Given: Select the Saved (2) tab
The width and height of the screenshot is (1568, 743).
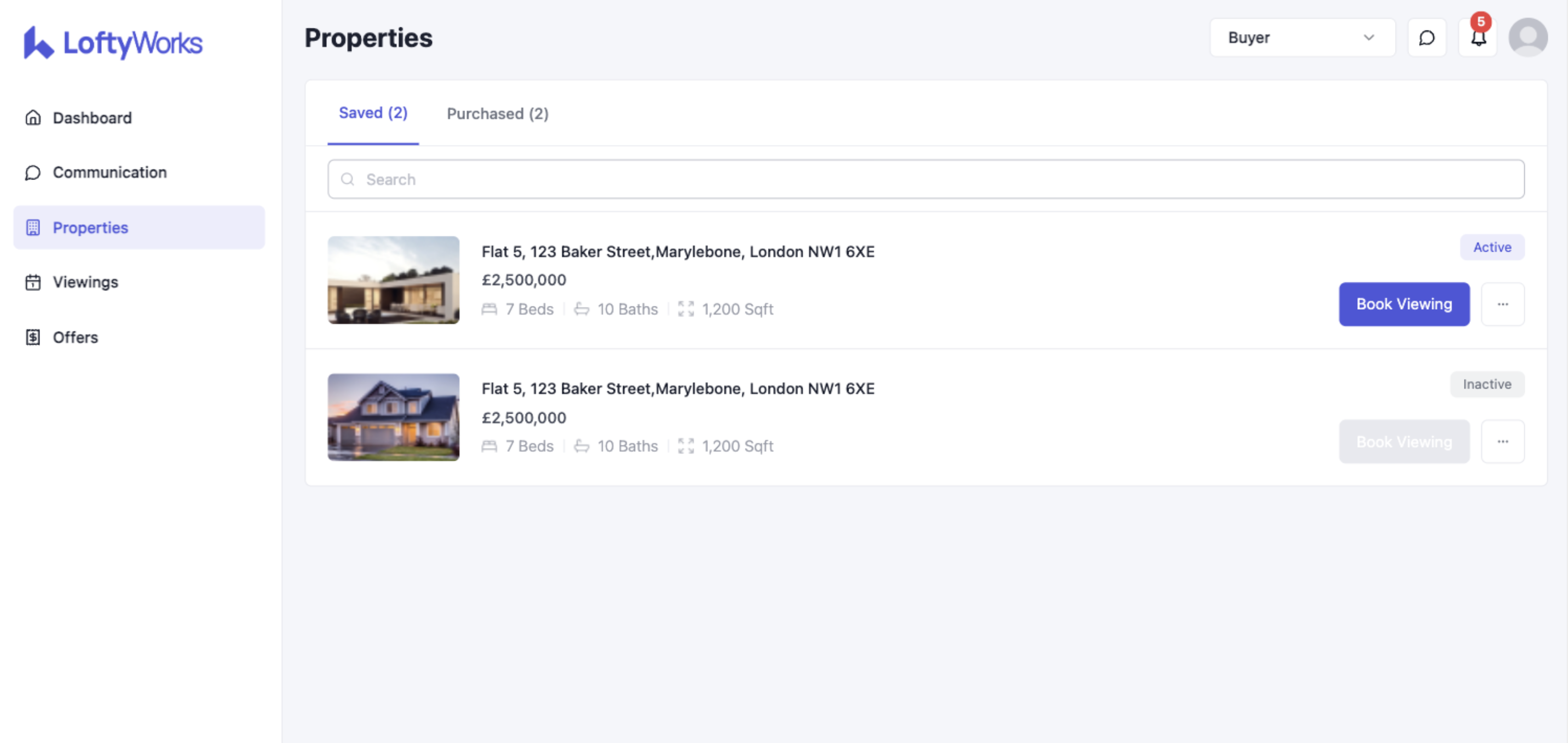Looking at the screenshot, I should (372, 113).
